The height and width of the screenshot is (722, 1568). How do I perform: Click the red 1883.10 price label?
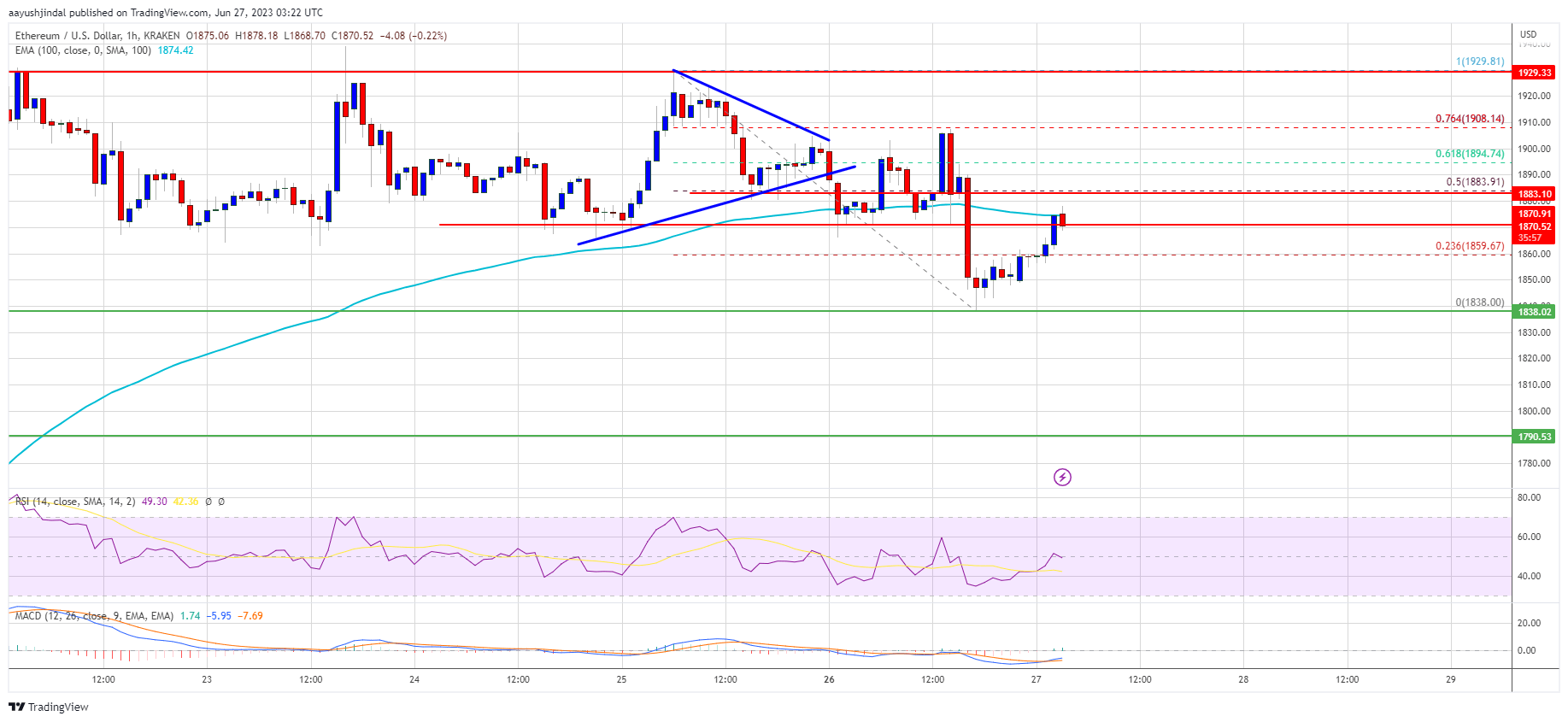1534,194
